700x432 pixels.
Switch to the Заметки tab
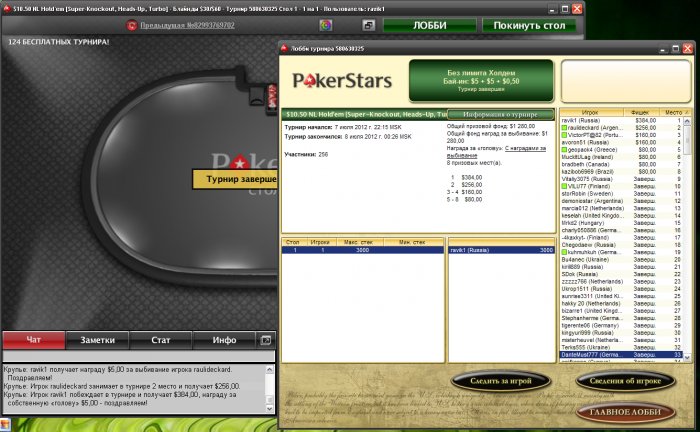(x=97, y=340)
